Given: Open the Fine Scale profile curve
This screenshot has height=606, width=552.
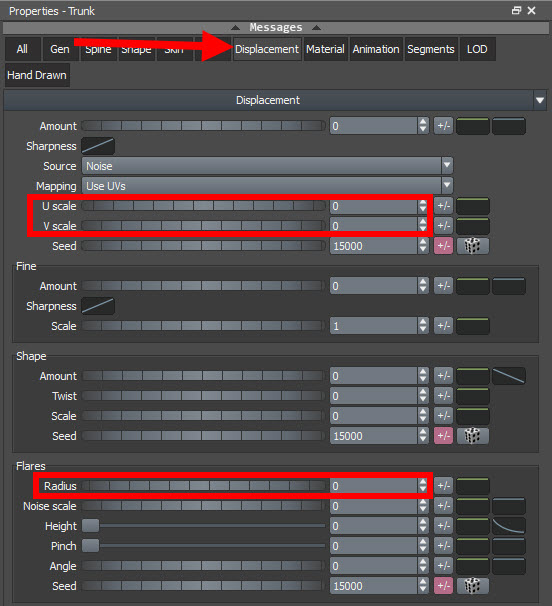Looking at the screenshot, I should [472, 326].
